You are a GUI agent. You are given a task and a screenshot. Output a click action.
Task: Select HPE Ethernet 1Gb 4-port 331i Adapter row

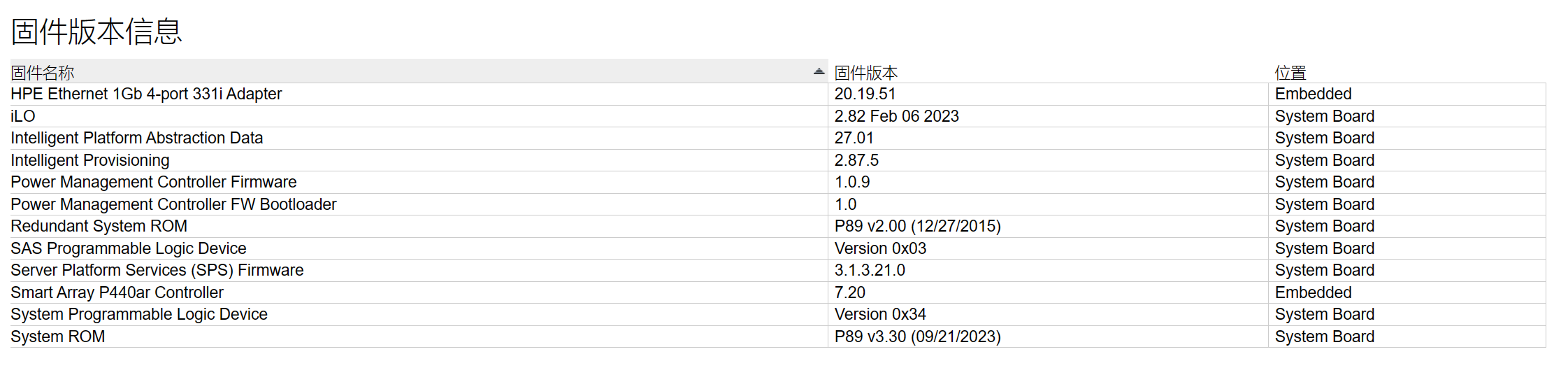click(x=146, y=94)
